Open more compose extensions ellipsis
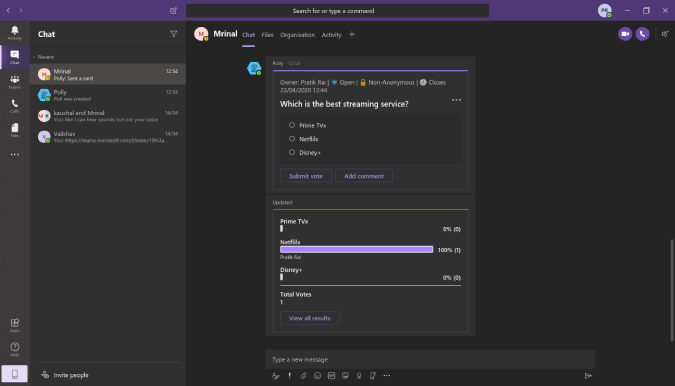 coord(387,376)
